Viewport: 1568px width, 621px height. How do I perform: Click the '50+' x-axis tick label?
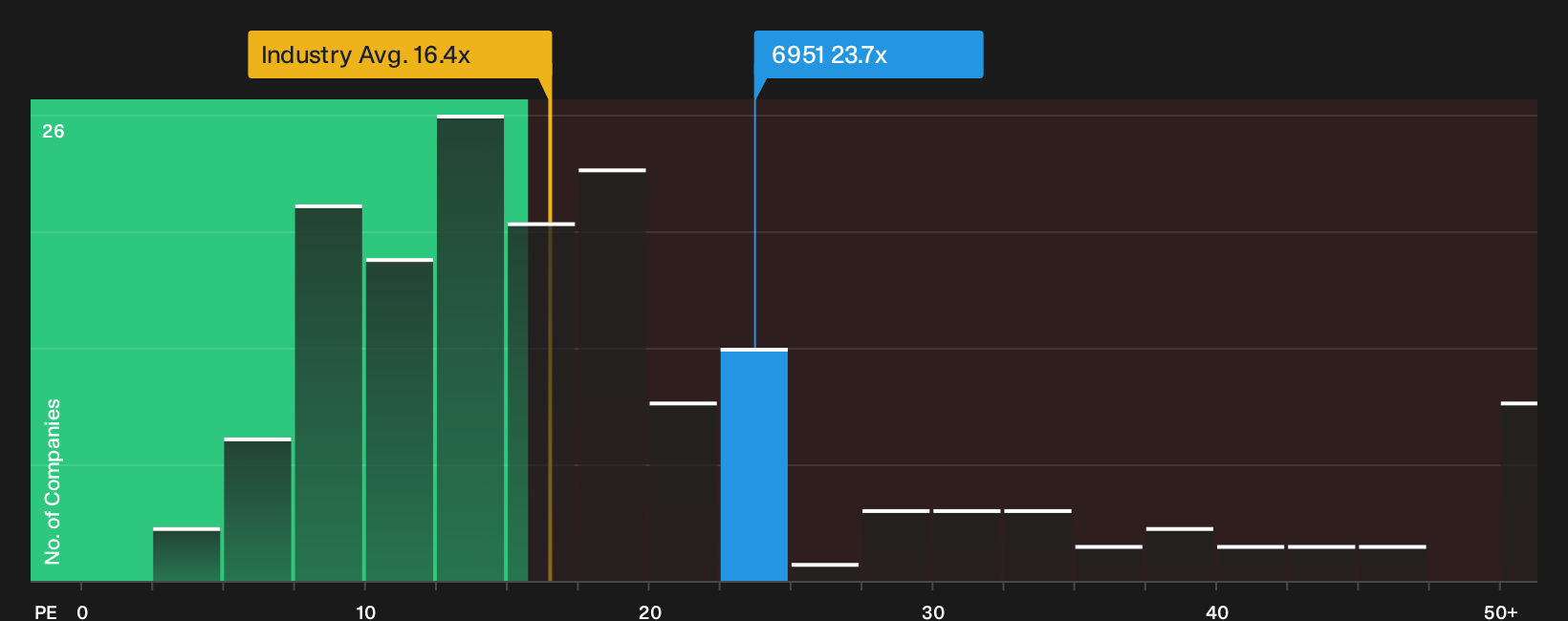[x=1501, y=612]
